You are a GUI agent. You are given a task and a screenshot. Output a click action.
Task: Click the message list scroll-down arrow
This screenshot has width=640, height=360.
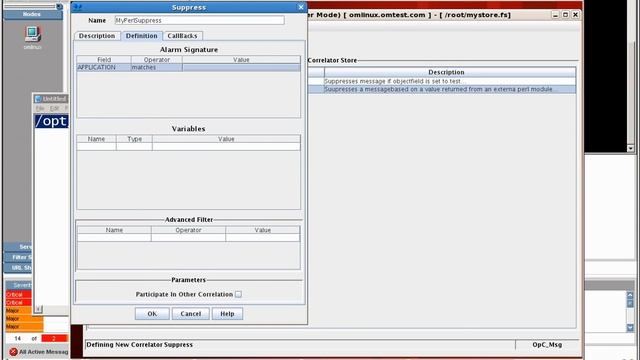(630, 328)
